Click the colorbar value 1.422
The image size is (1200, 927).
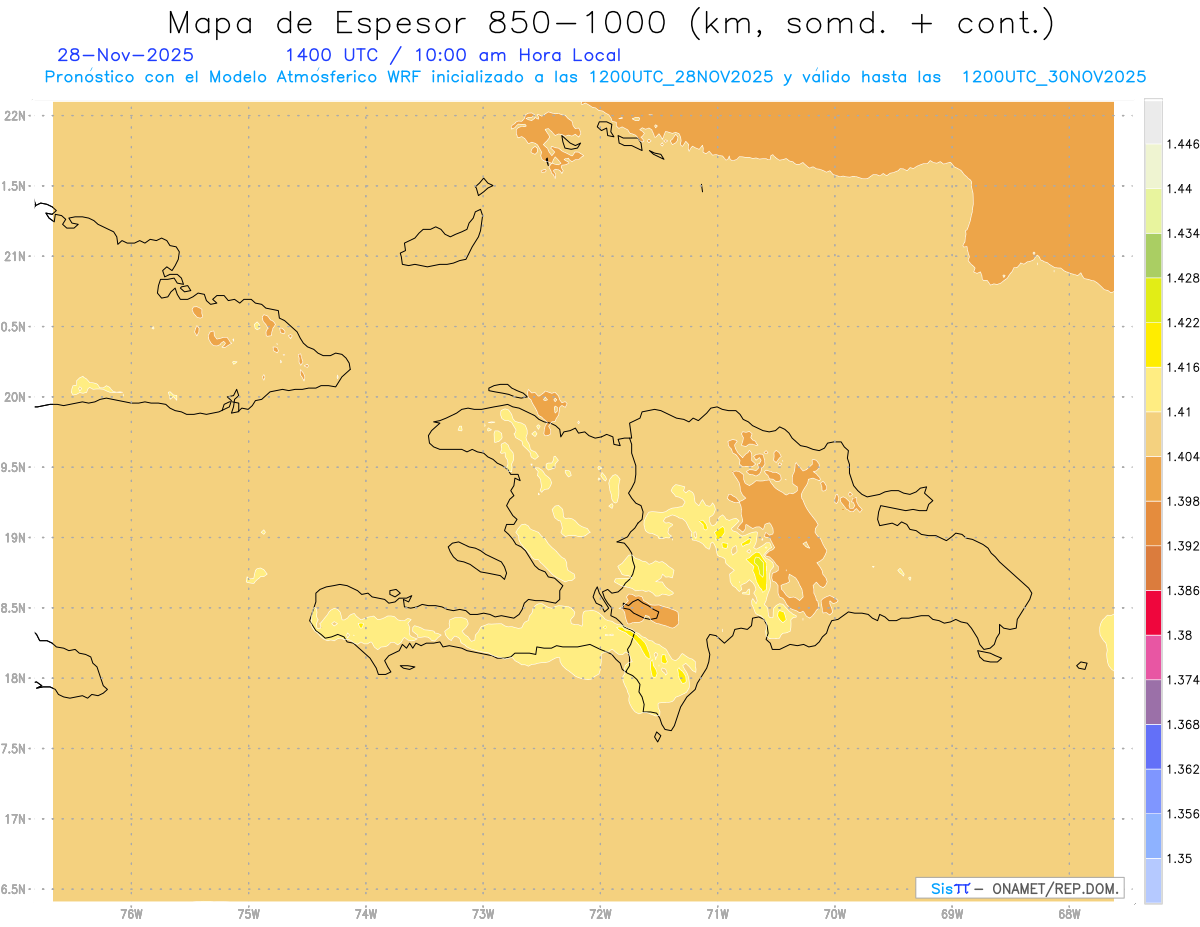[1183, 322]
